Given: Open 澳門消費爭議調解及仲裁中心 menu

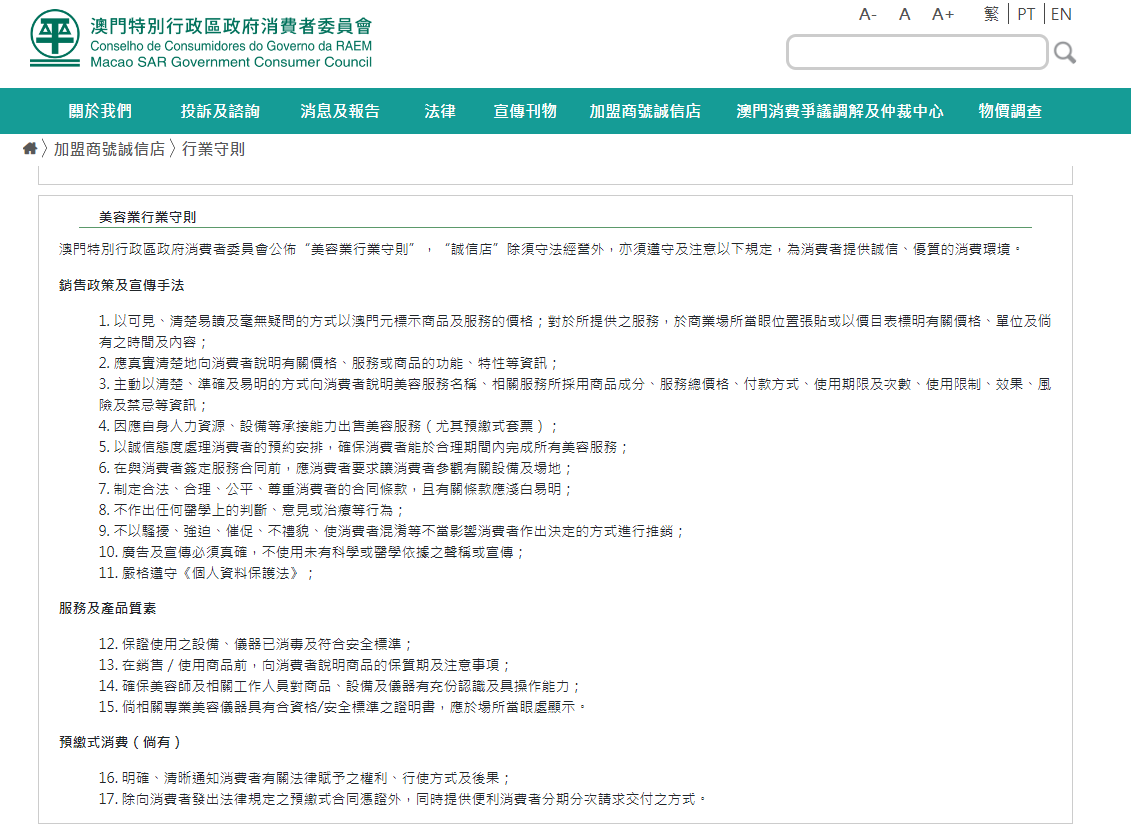Looking at the screenshot, I should pos(839,111).
